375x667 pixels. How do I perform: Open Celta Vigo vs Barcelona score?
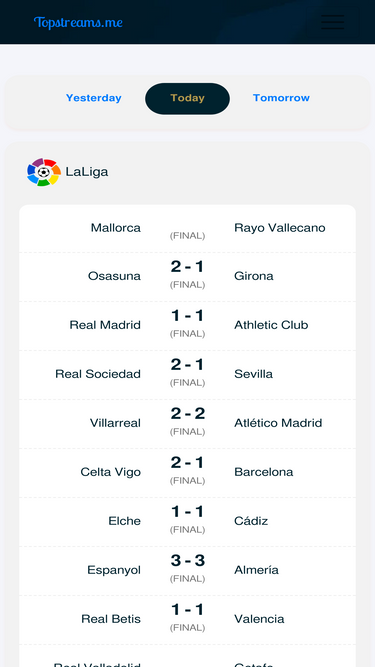188,463
